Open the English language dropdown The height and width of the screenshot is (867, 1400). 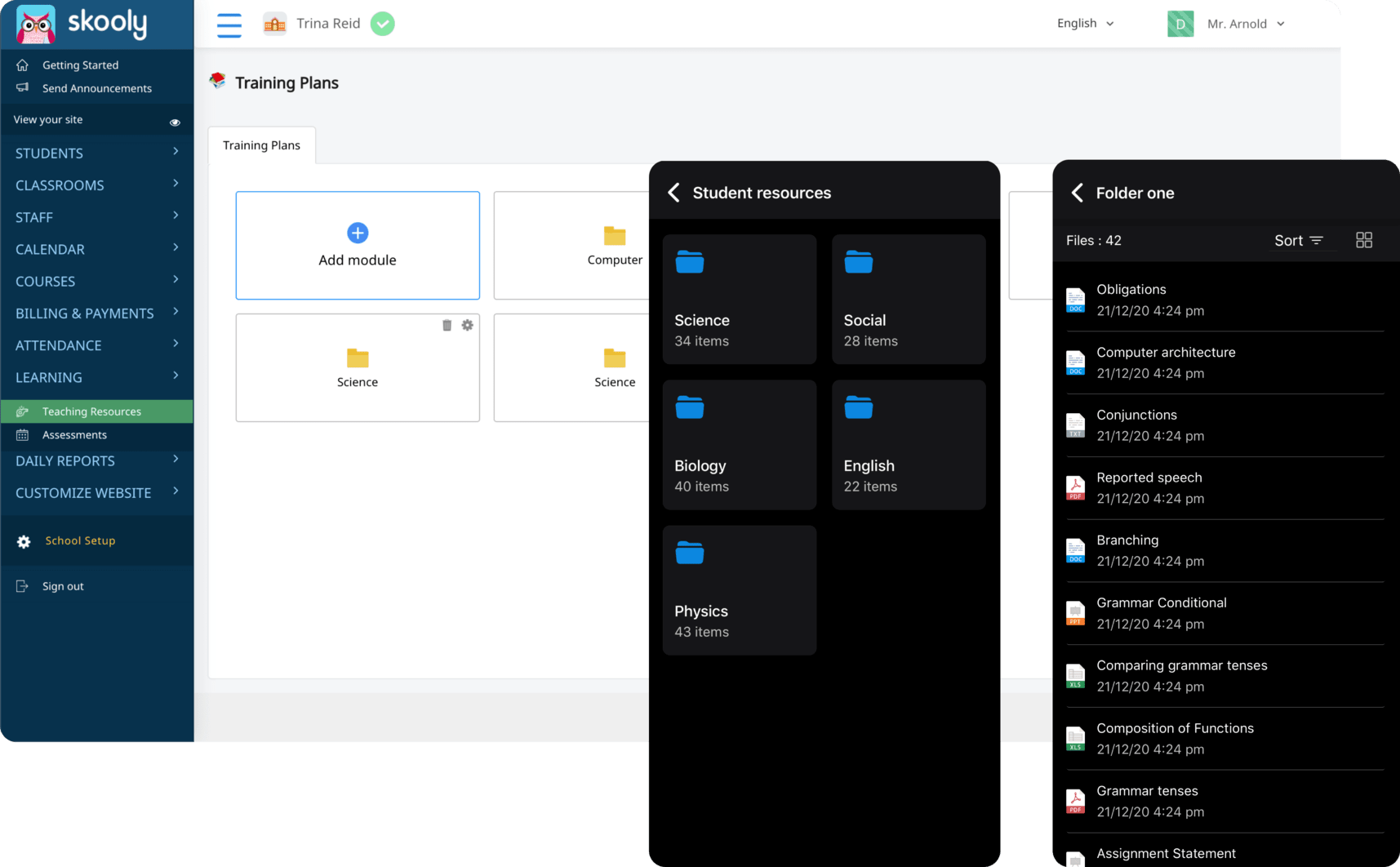pos(1085,24)
